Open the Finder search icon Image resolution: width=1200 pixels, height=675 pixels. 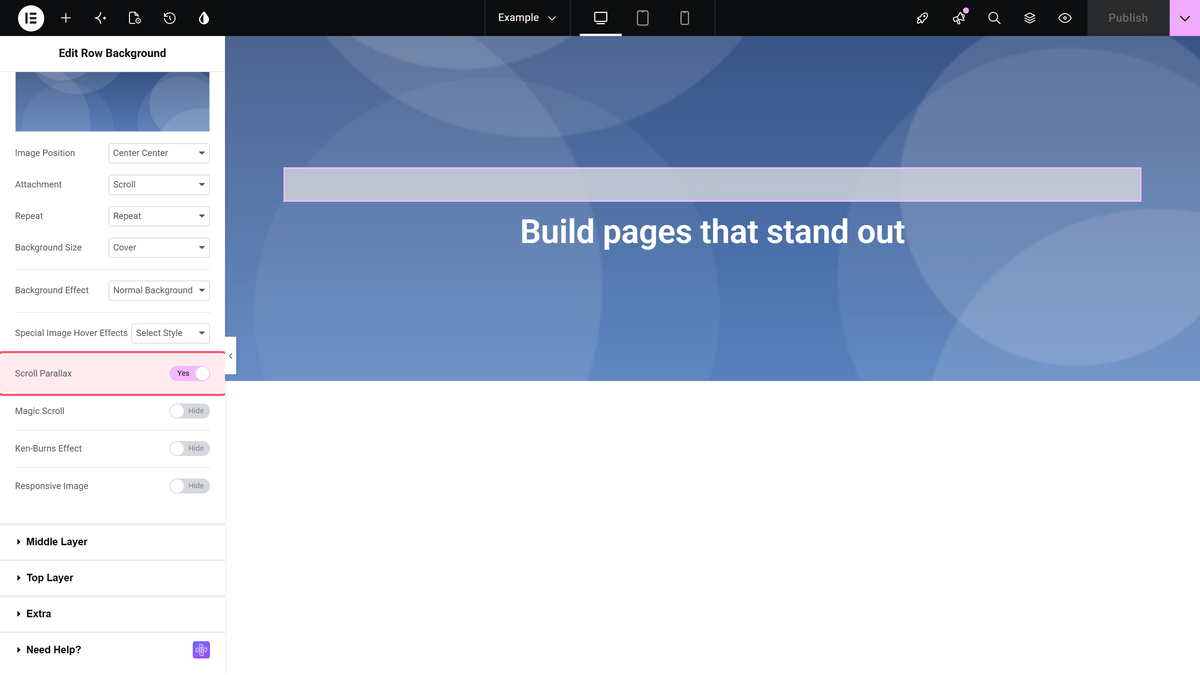click(x=994, y=18)
